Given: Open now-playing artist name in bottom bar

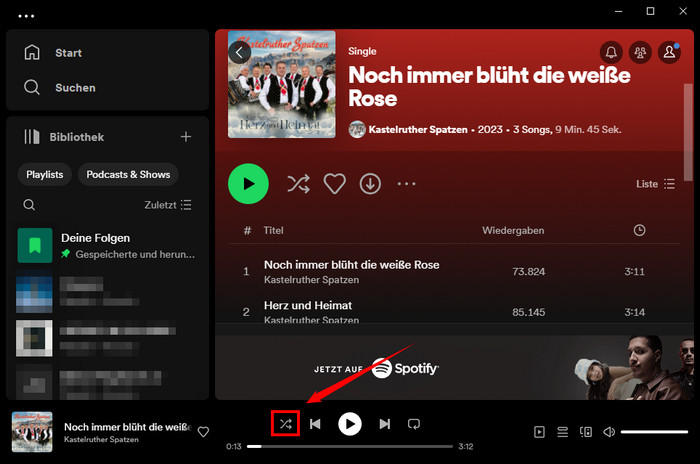Looking at the screenshot, I should coord(101,439).
